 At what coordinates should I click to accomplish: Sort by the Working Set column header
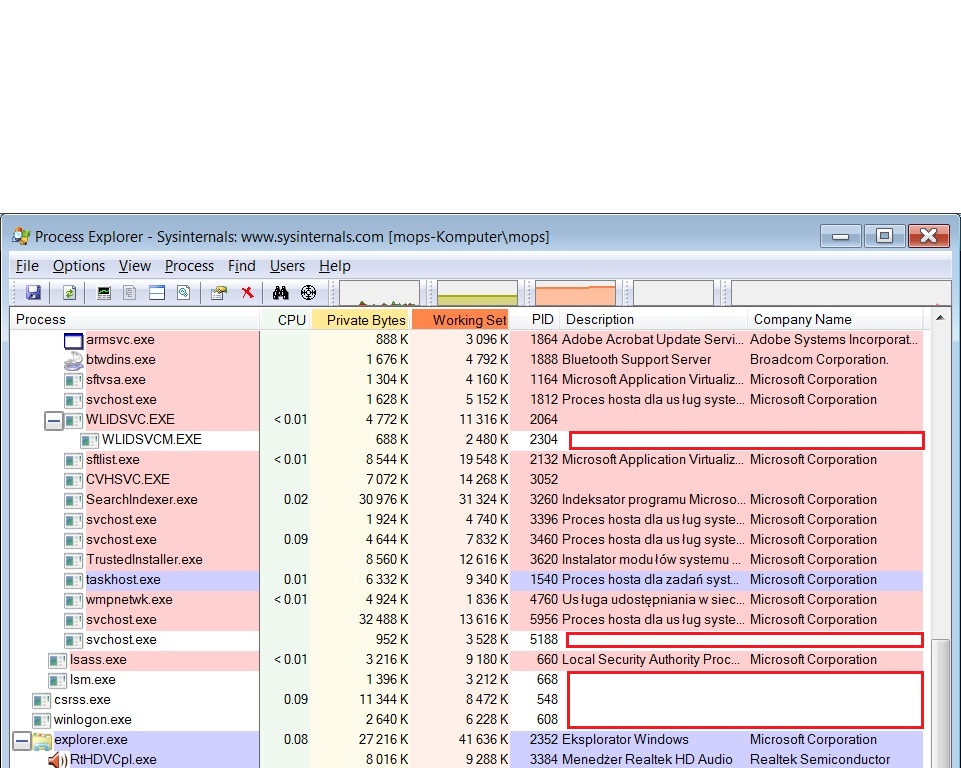pyautogui.click(x=460, y=319)
